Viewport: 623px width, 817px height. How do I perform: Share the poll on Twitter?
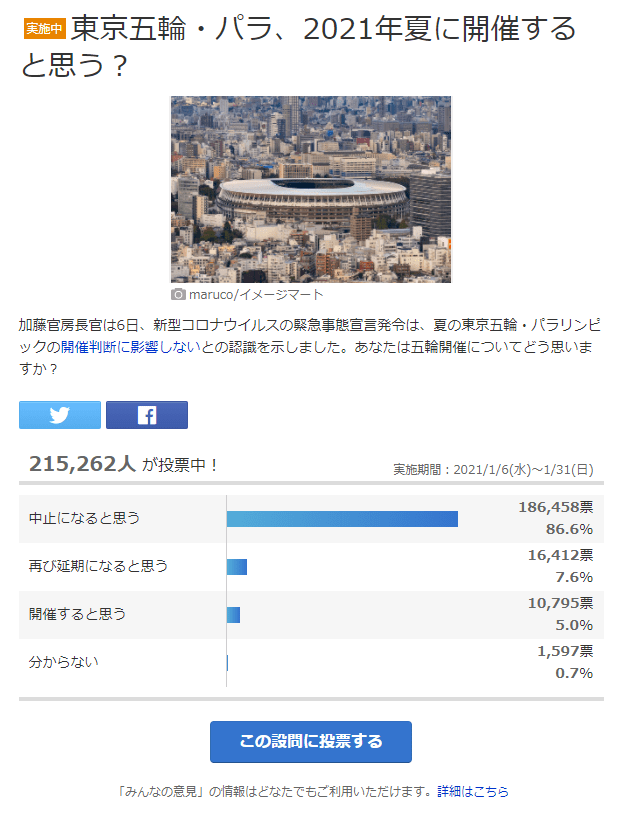click(60, 415)
